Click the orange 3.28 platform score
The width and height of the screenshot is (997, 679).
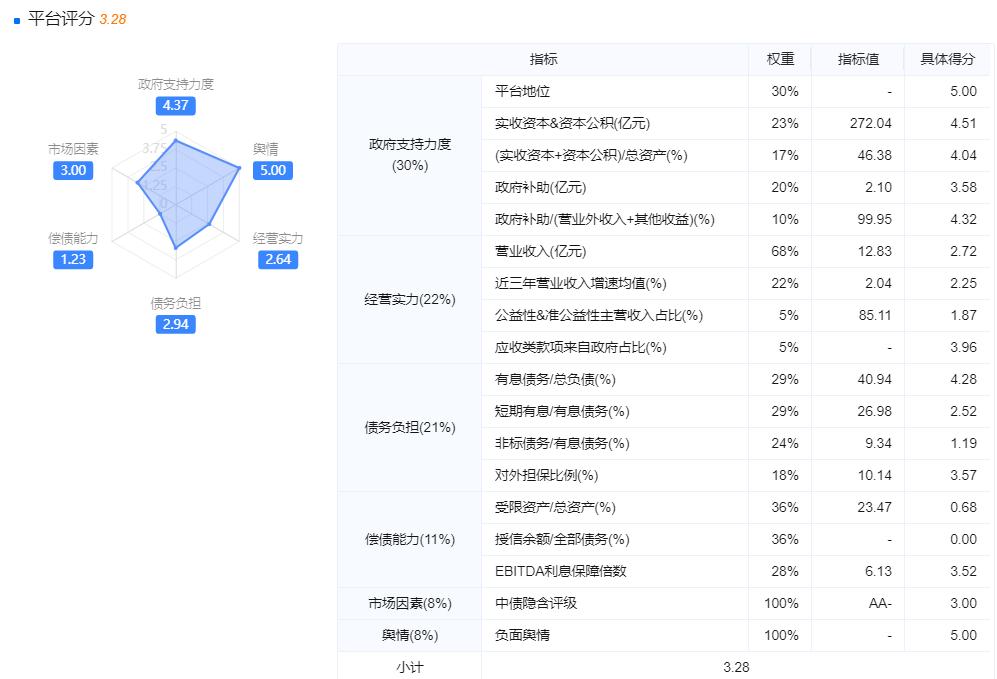click(x=113, y=20)
